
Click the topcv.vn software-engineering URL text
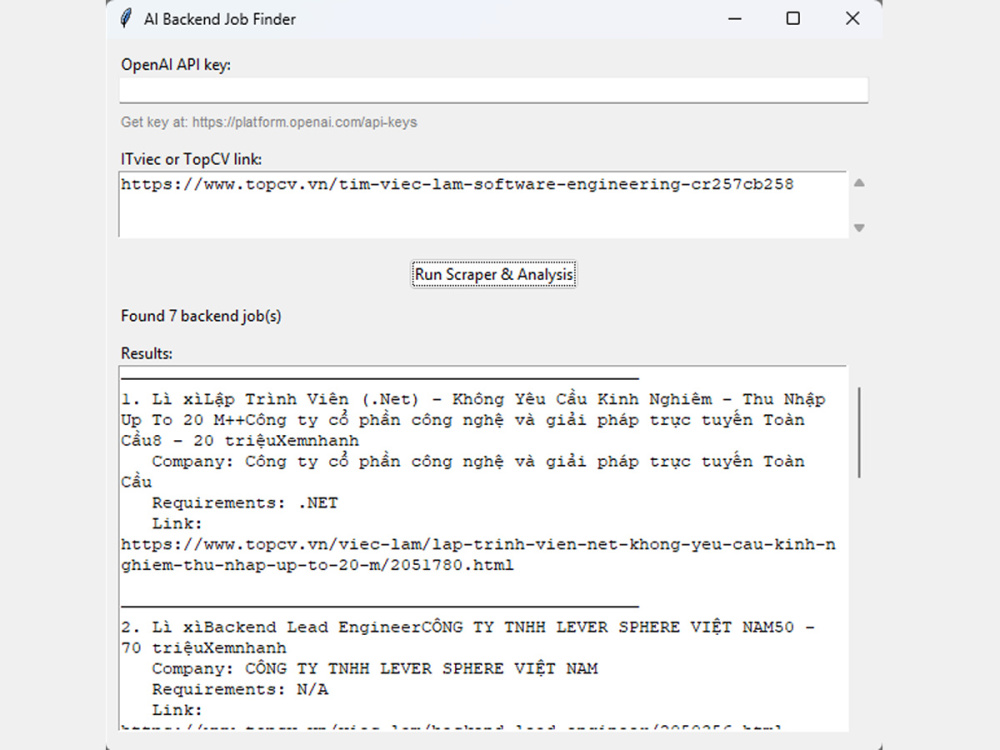pos(457,184)
